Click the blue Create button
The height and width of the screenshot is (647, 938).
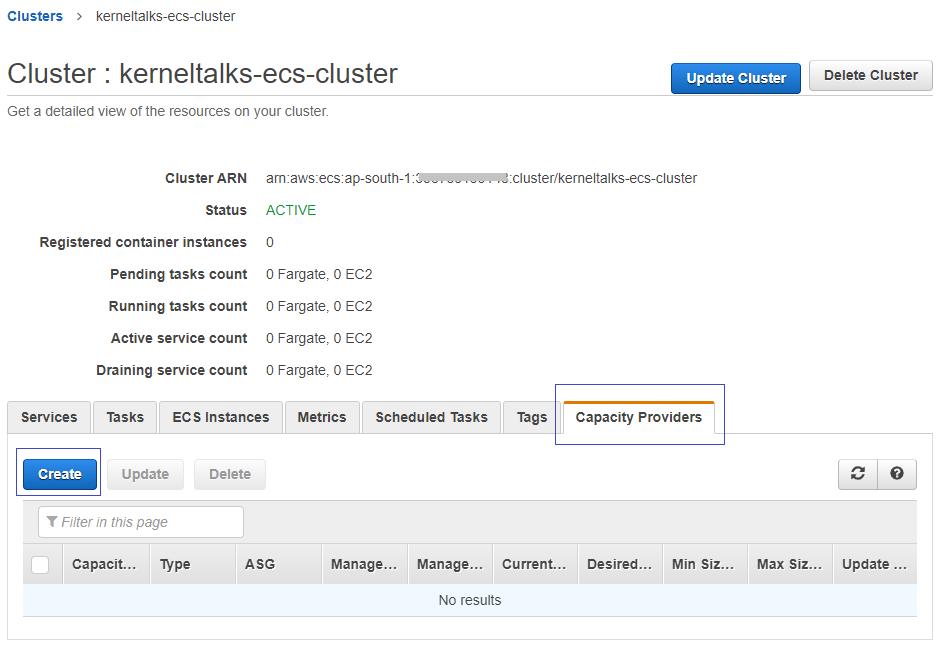point(60,474)
